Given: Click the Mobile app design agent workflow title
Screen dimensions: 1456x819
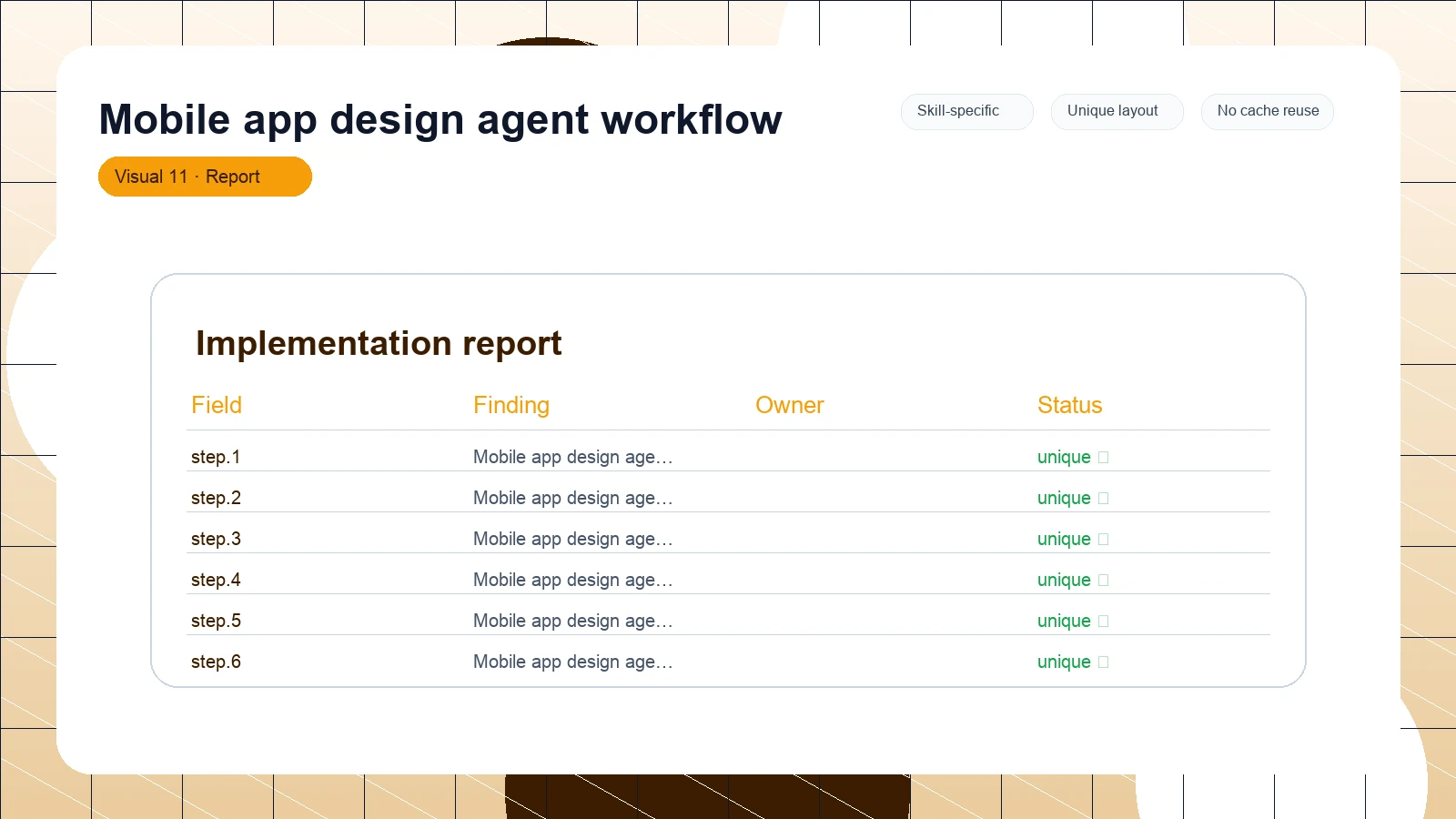Looking at the screenshot, I should [x=440, y=120].
